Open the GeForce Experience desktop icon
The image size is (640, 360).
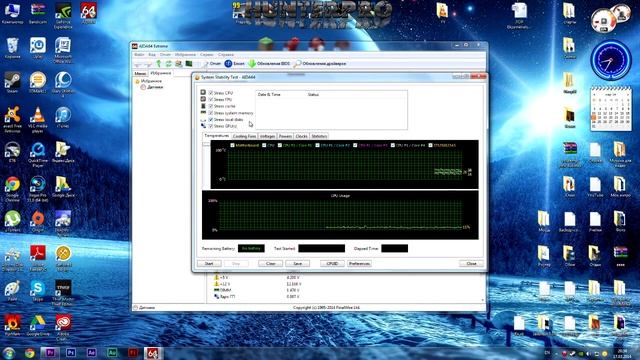[63, 16]
